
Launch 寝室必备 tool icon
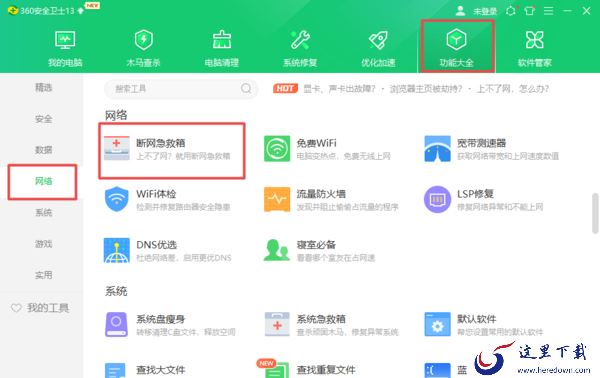pos(277,250)
